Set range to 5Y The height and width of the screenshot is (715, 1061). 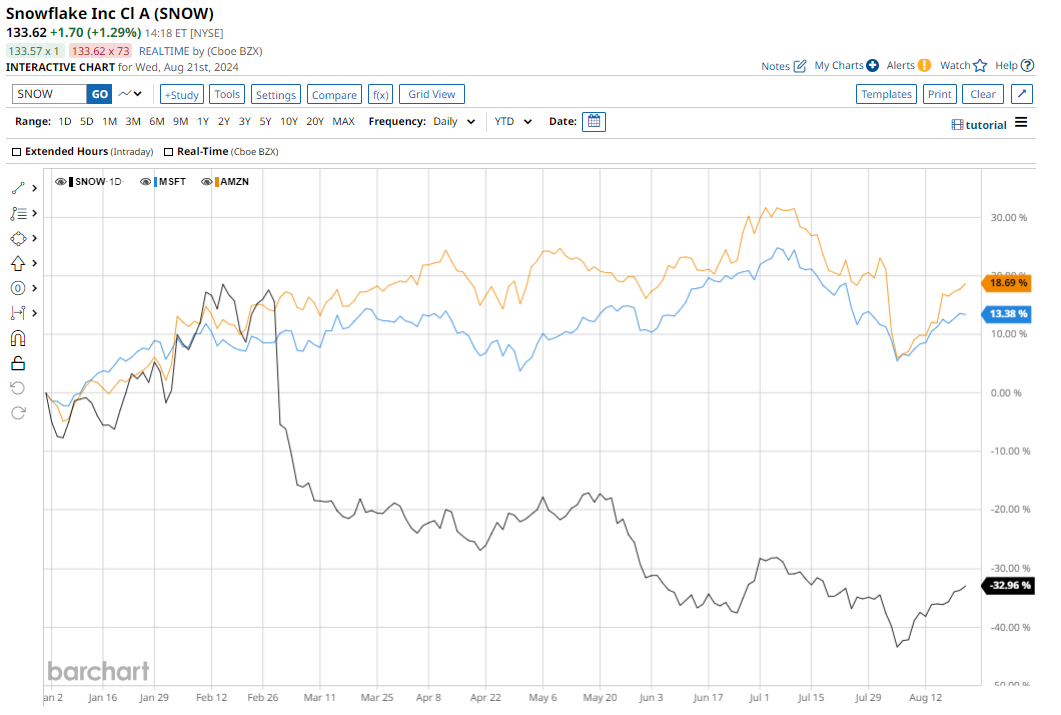tap(265, 122)
